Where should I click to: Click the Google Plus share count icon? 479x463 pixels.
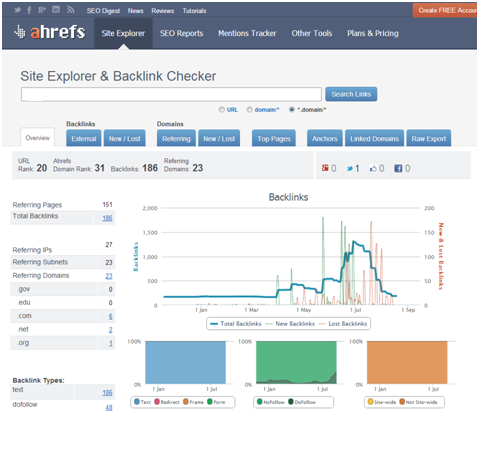(325, 168)
